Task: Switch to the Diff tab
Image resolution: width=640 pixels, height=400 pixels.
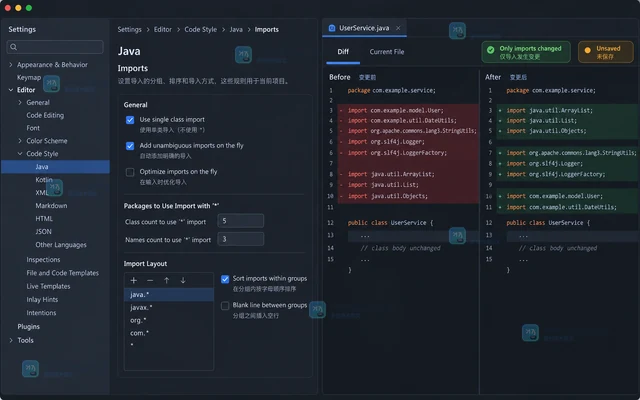Action: point(343,52)
